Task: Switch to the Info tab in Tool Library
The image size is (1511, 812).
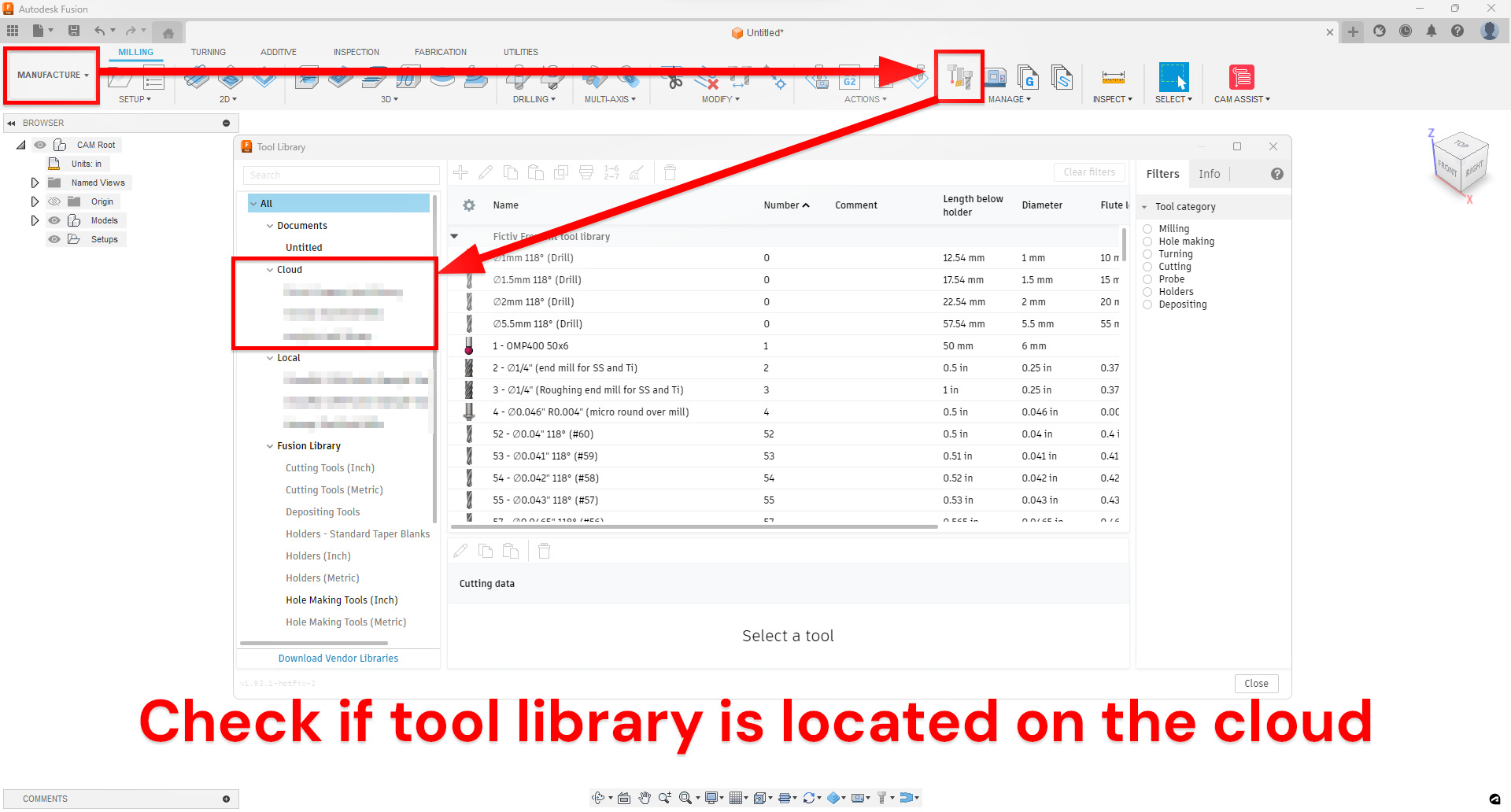Action: (x=1210, y=174)
